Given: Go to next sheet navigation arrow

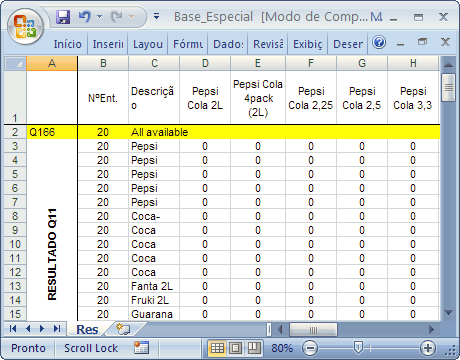Looking at the screenshot, I should [x=42, y=329].
